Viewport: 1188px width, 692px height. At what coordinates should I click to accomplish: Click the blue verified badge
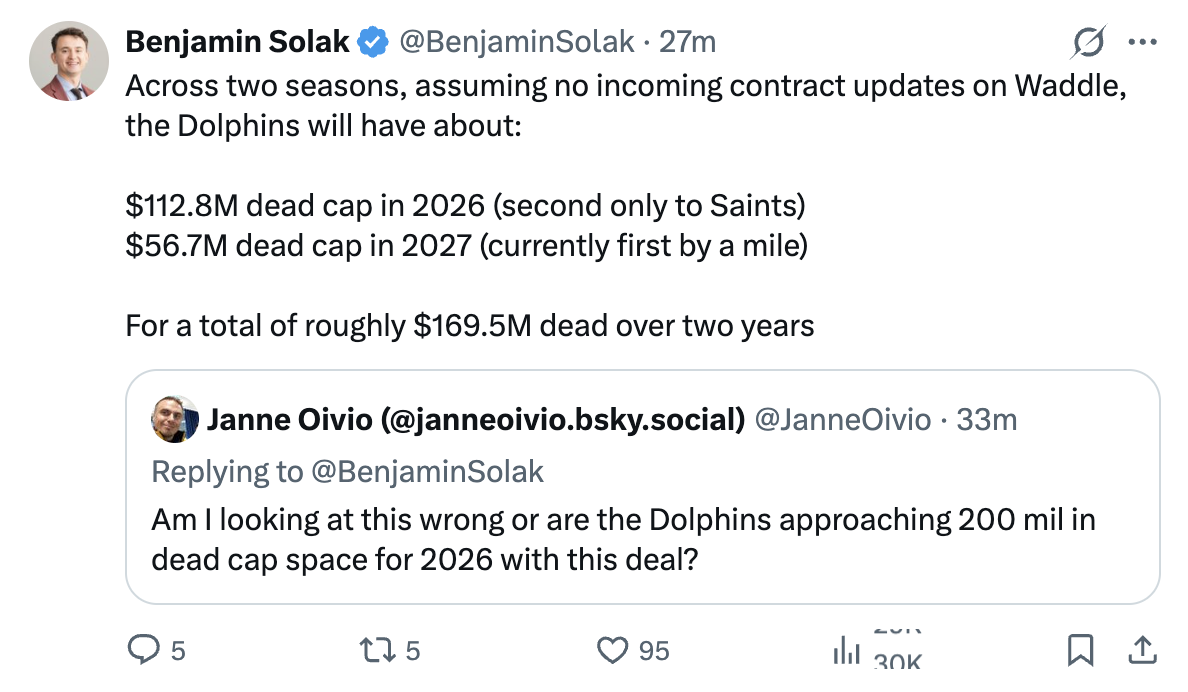(374, 42)
